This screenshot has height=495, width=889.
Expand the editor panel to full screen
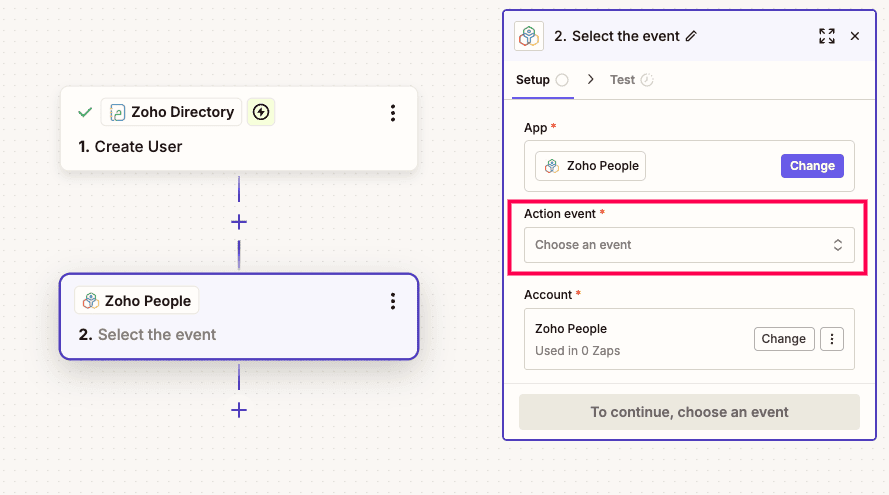click(826, 36)
